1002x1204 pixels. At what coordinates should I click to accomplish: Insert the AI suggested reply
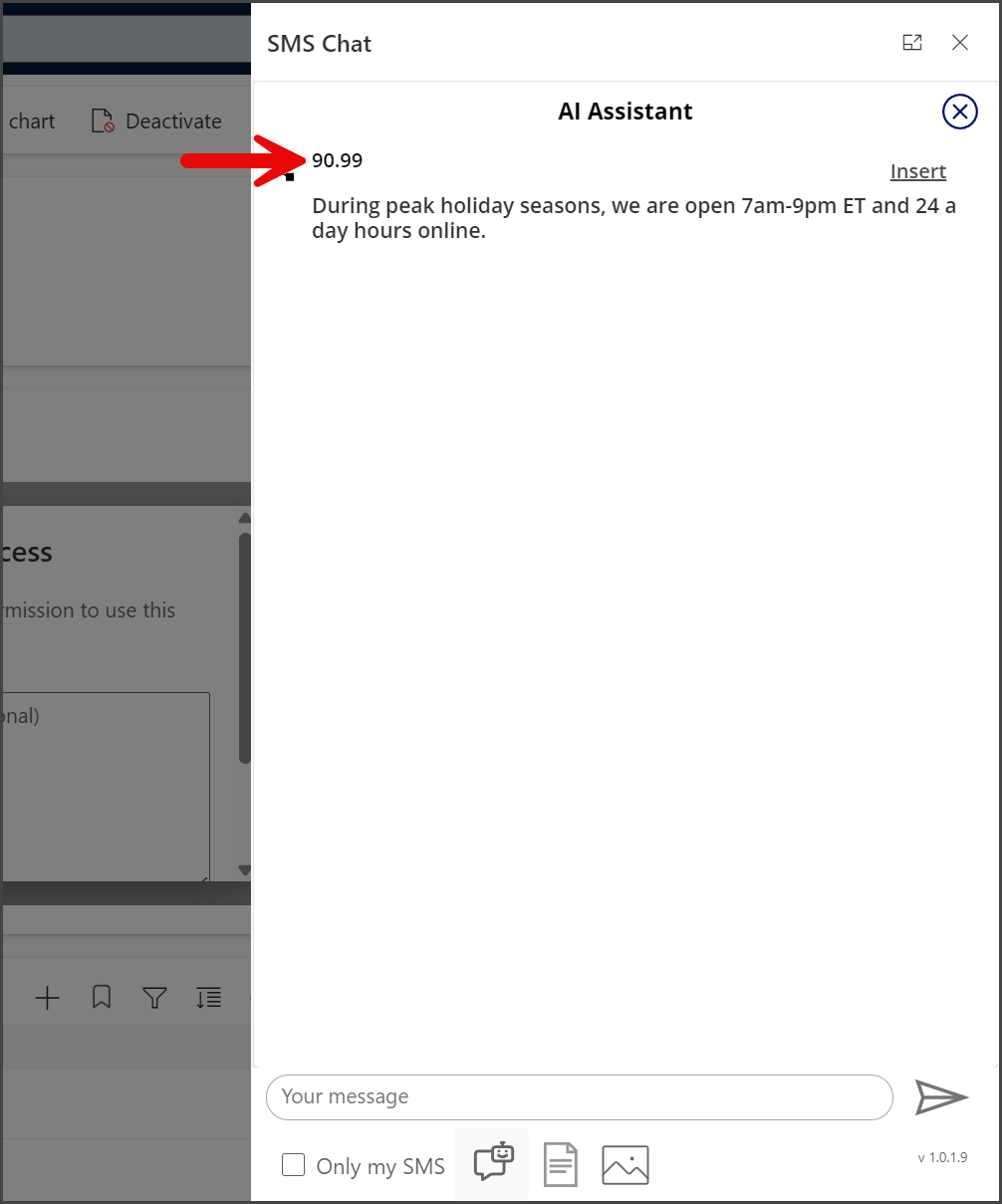(x=918, y=171)
